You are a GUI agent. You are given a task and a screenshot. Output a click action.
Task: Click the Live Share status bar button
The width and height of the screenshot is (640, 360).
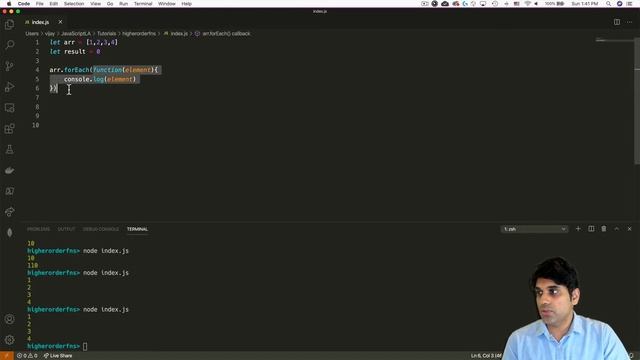[58, 356]
